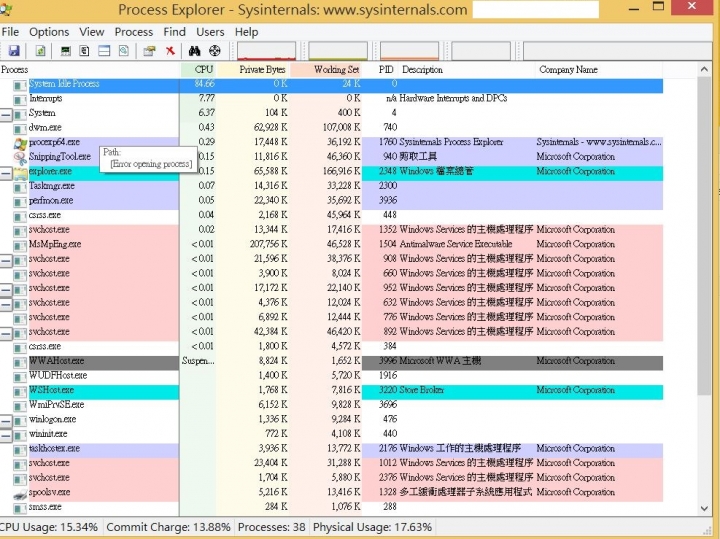The height and width of the screenshot is (539, 720).
Task: Toggle the Show Process Tree toolbar icon
Action: [x=84, y=51]
